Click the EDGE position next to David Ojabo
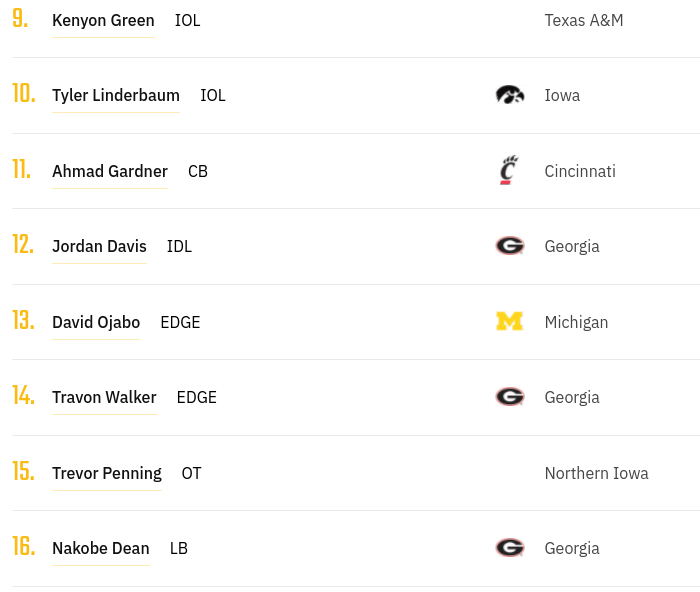 click(180, 322)
